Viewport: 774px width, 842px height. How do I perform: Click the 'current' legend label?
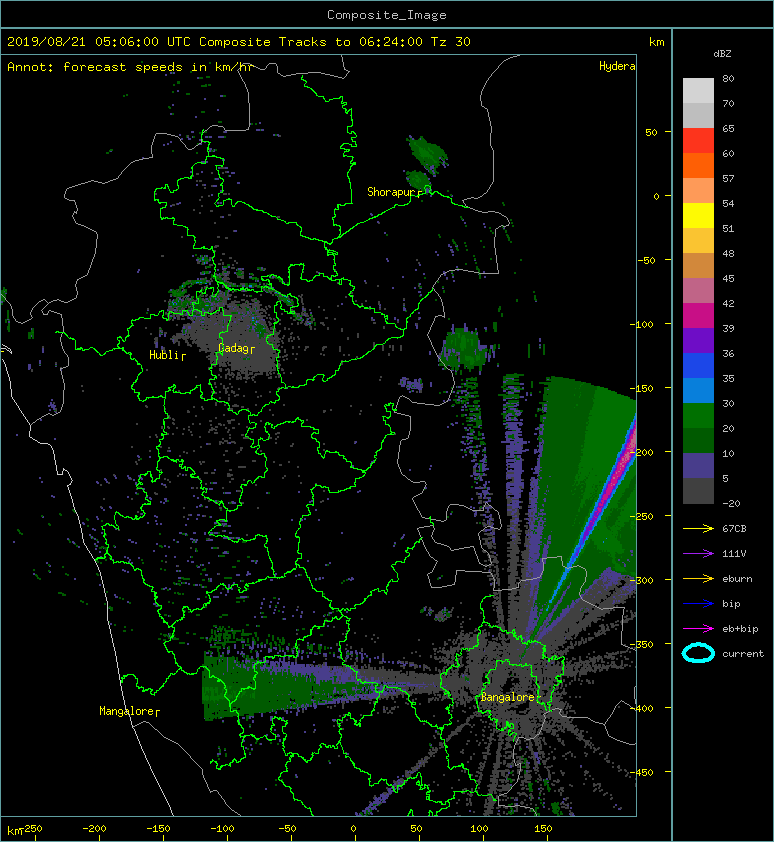pyautogui.click(x=743, y=654)
